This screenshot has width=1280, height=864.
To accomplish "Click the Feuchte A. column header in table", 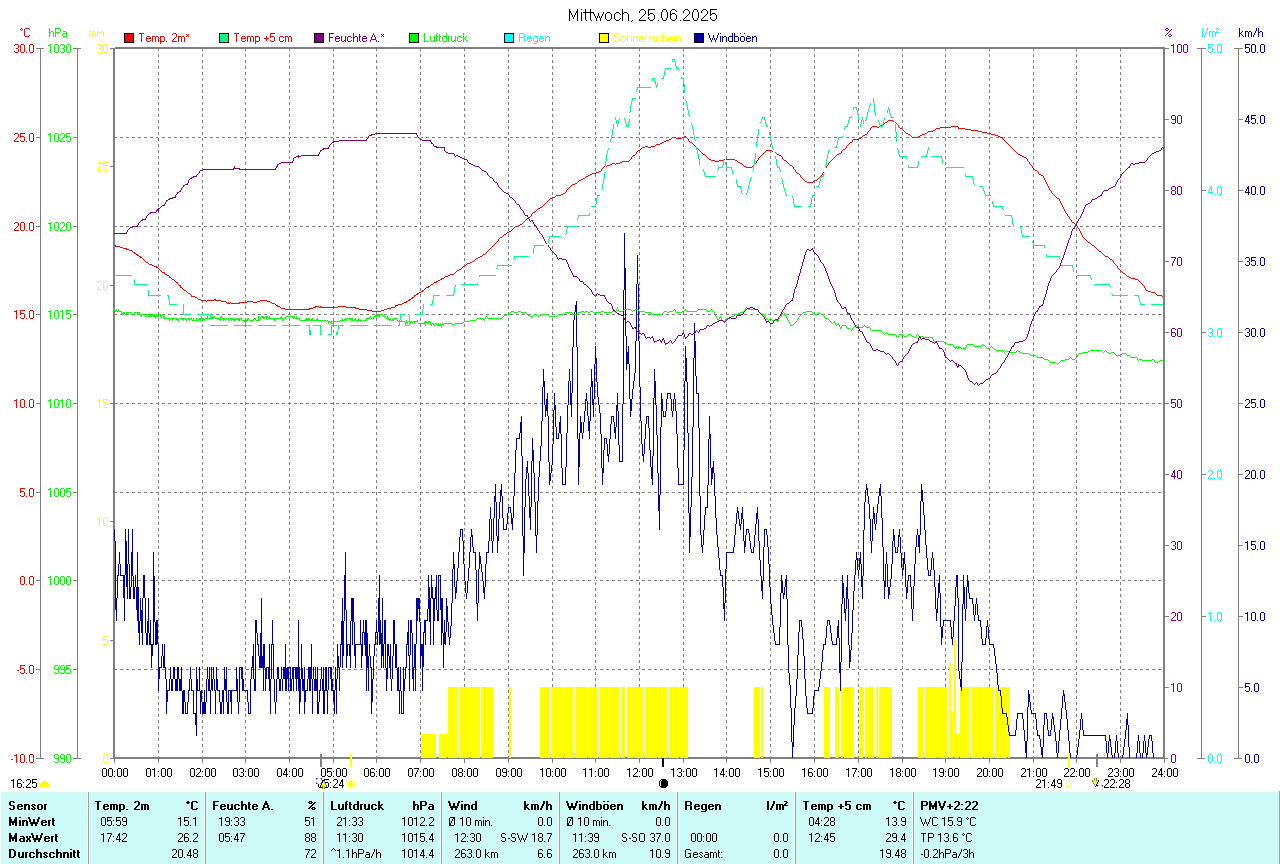I will (x=243, y=805).
